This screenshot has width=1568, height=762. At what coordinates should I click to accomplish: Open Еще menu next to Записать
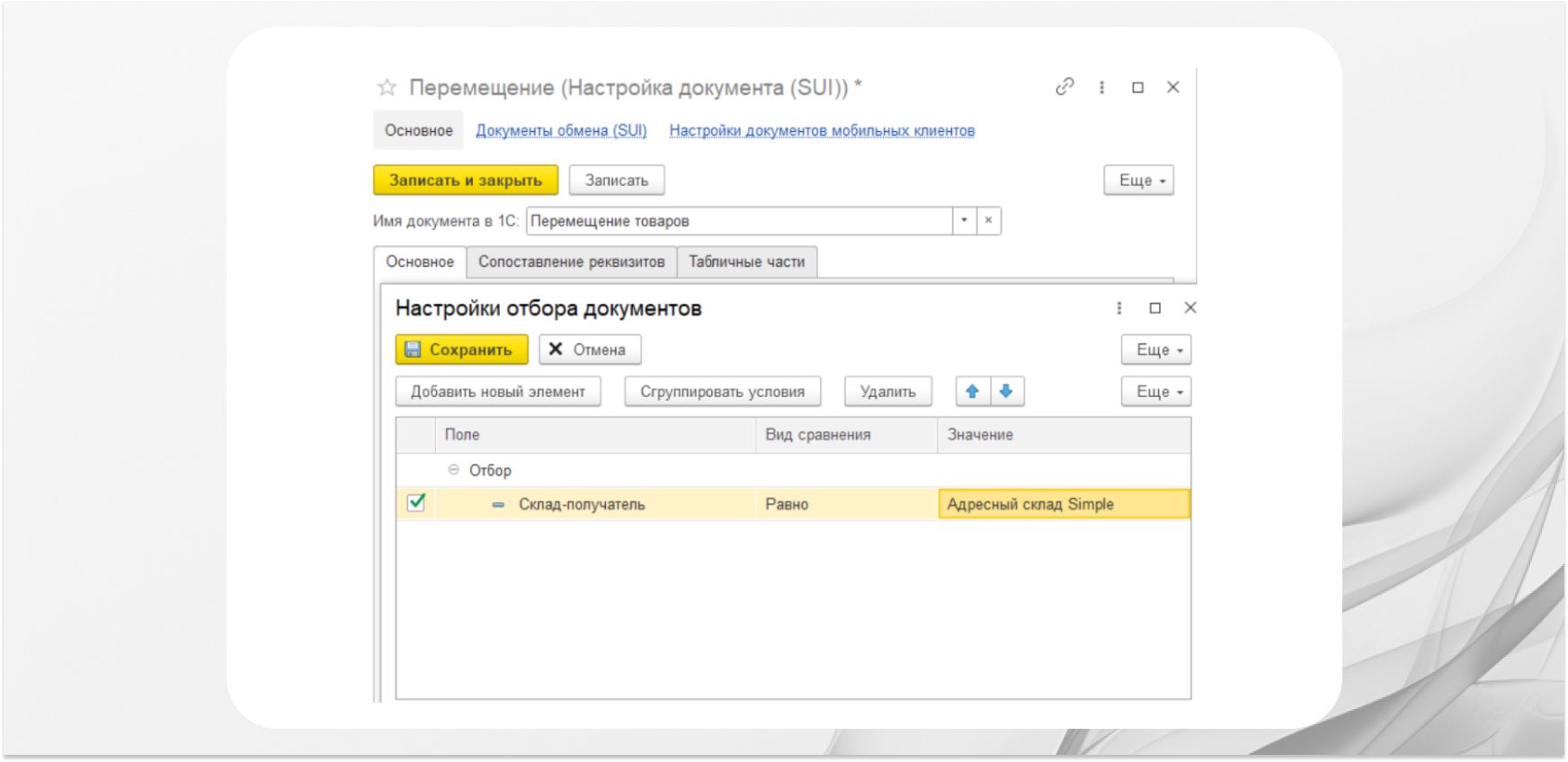point(1139,181)
